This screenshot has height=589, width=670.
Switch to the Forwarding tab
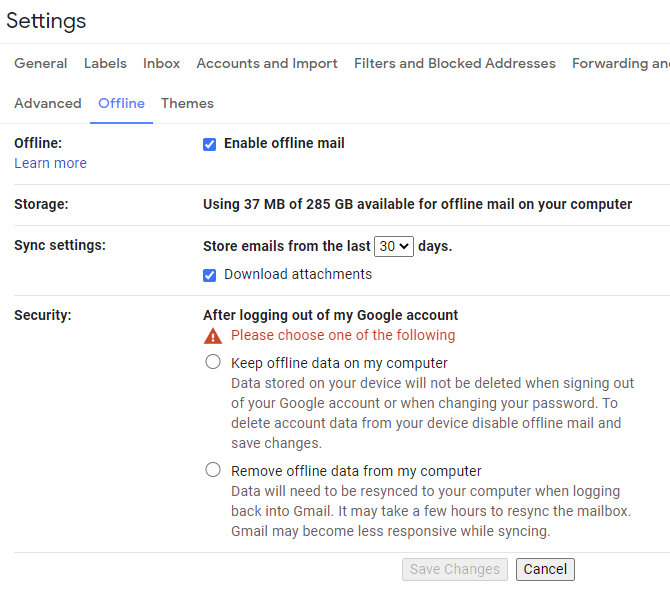click(x=620, y=63)
